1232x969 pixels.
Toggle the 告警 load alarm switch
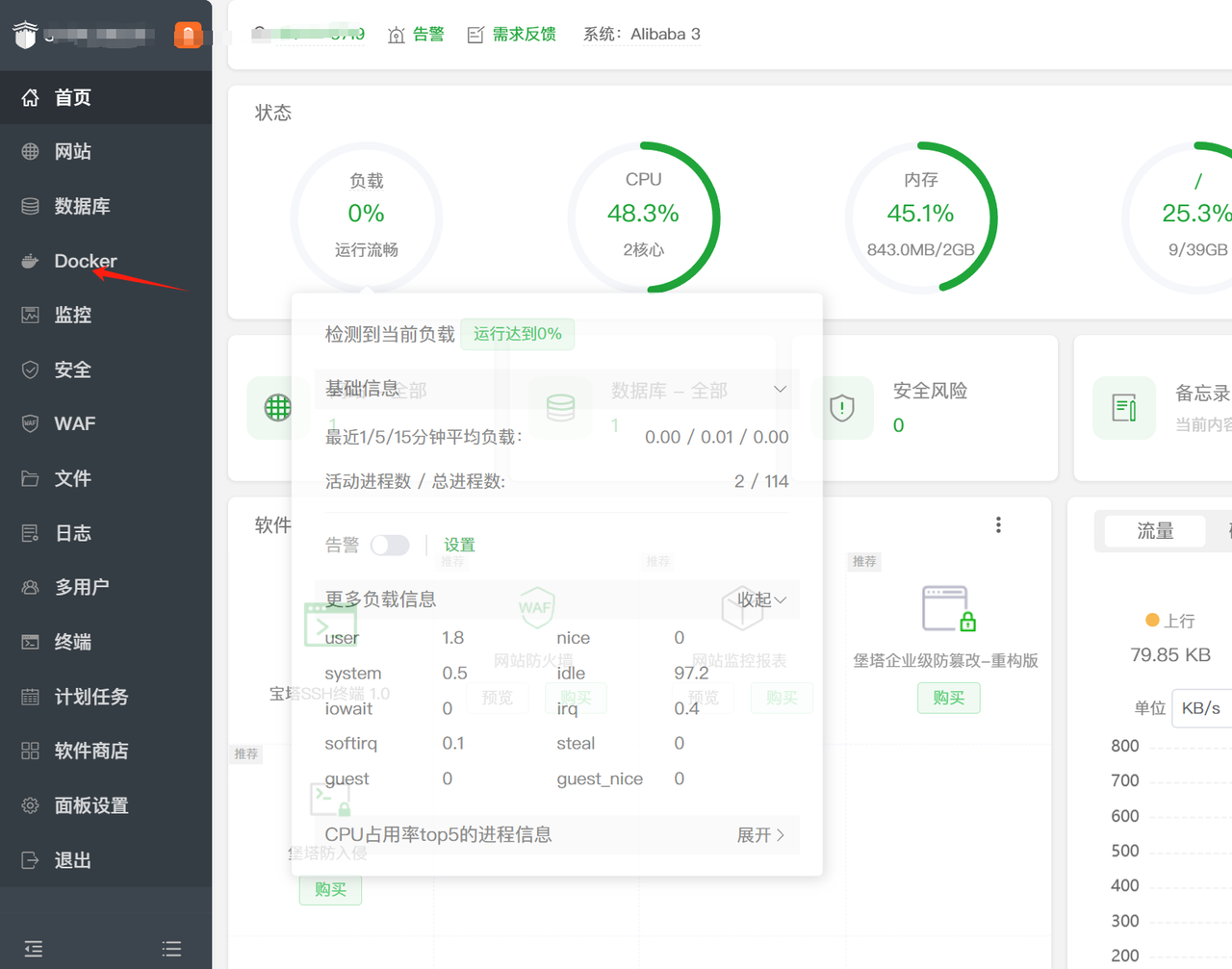point(390,546)
